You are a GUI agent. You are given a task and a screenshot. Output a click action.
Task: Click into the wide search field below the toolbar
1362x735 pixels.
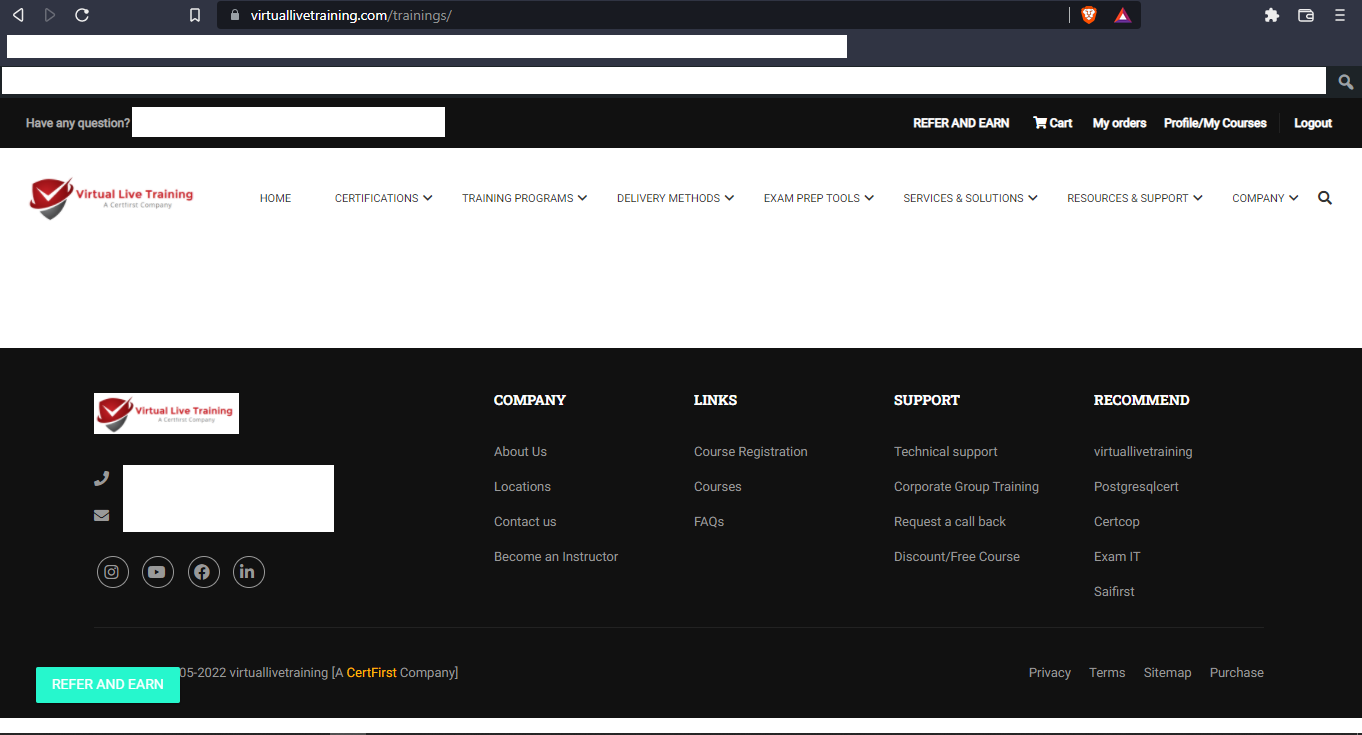tap(664, 81)
